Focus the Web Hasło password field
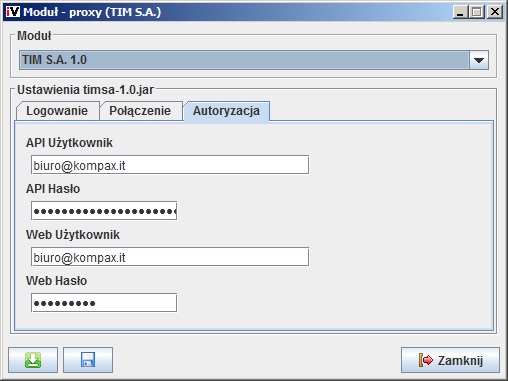 point(104,303)
